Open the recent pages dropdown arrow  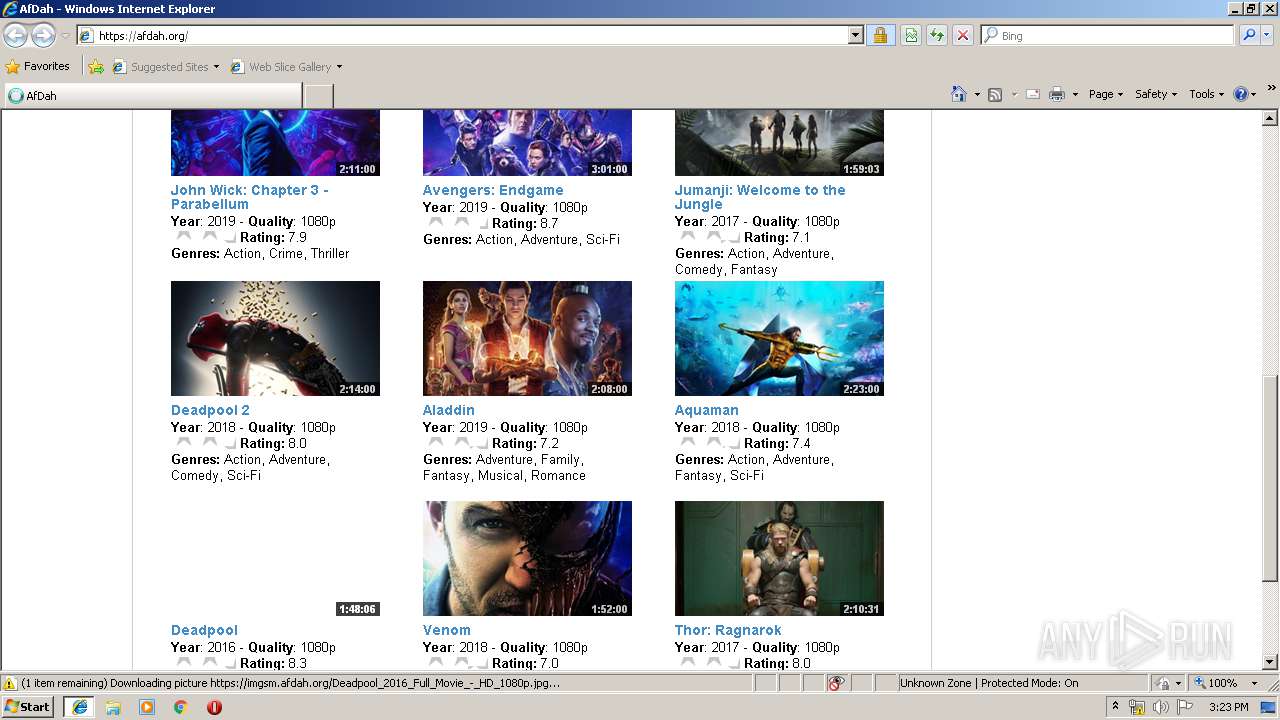65,36
